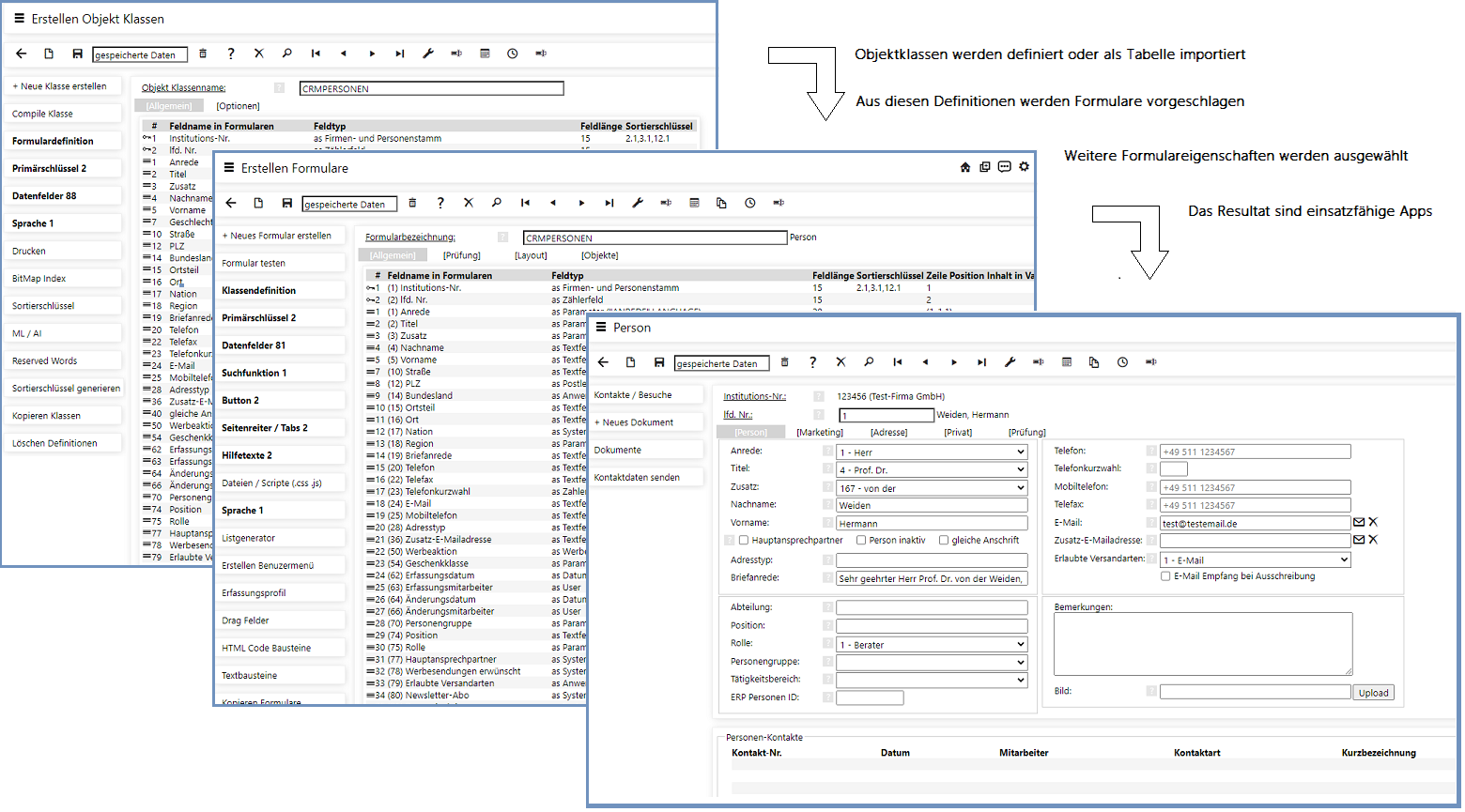
Task: Save record via Person toolbar disk icon
Action: coord(659,362)
